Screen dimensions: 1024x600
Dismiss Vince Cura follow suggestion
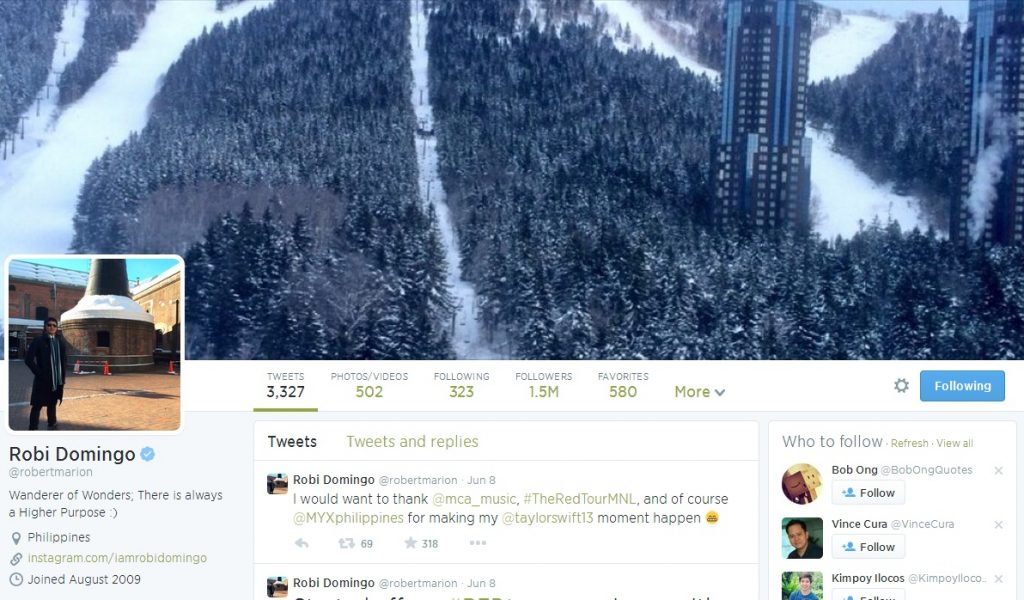coord(998,524)
